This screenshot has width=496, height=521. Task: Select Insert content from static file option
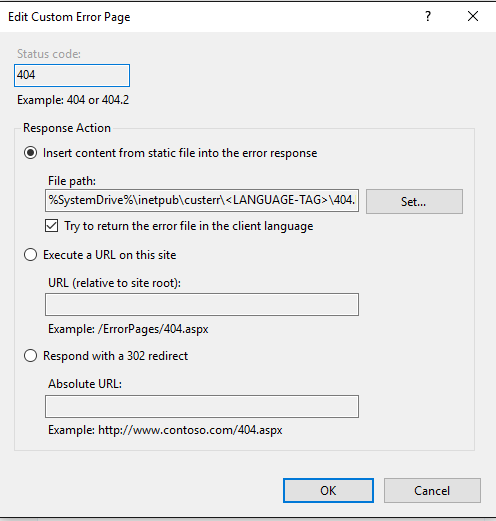[30, 153]
